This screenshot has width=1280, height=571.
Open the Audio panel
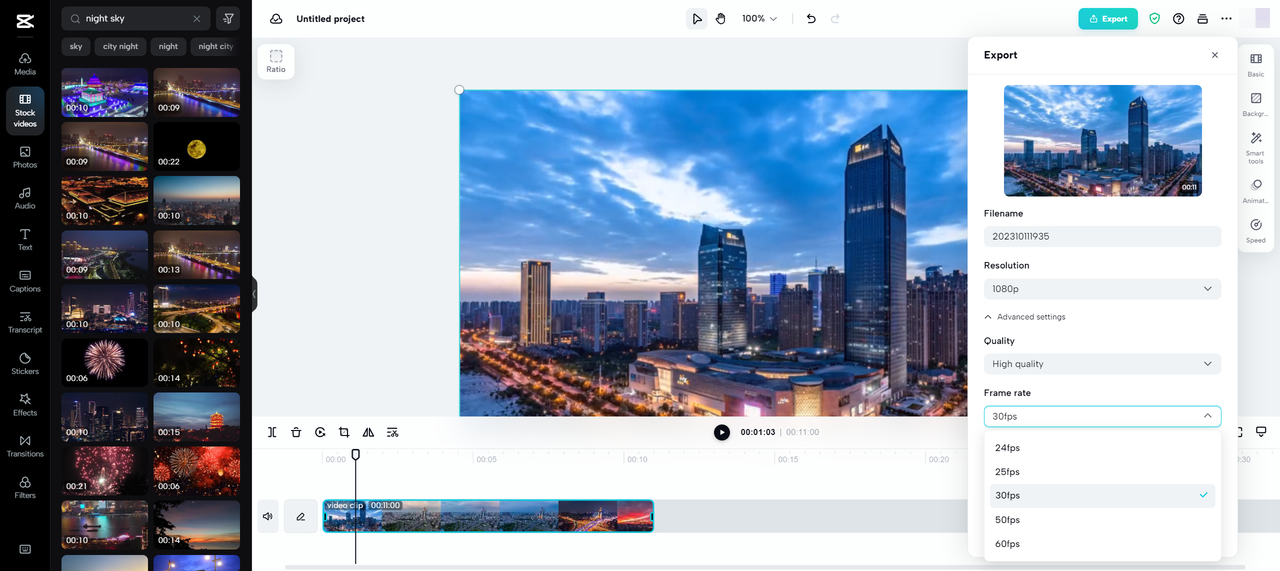tap(25, 198)
